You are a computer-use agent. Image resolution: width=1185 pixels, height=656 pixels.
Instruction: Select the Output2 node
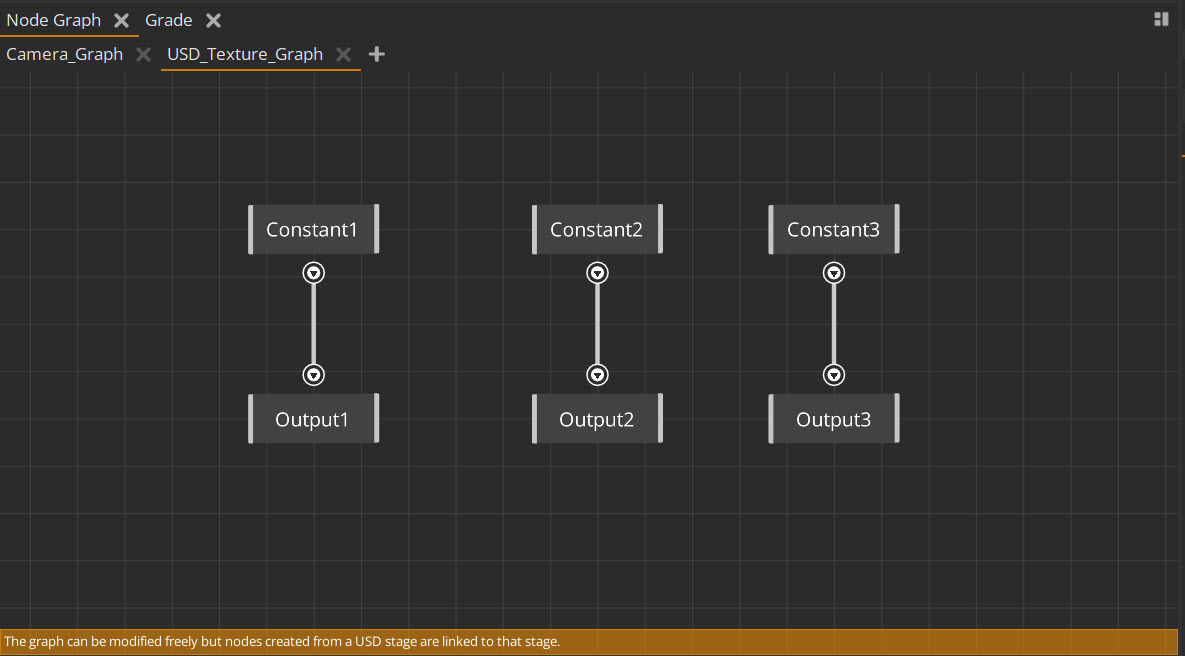597,418
